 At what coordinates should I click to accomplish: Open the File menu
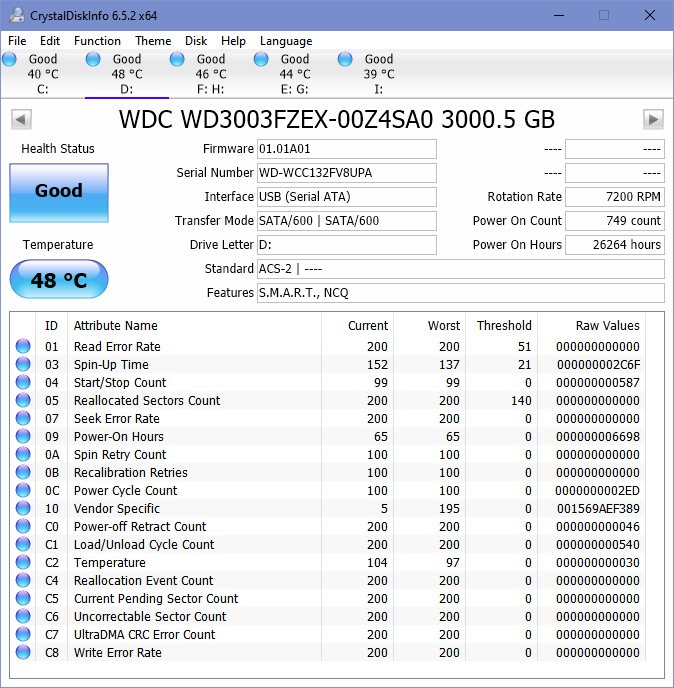coord(17,41)
